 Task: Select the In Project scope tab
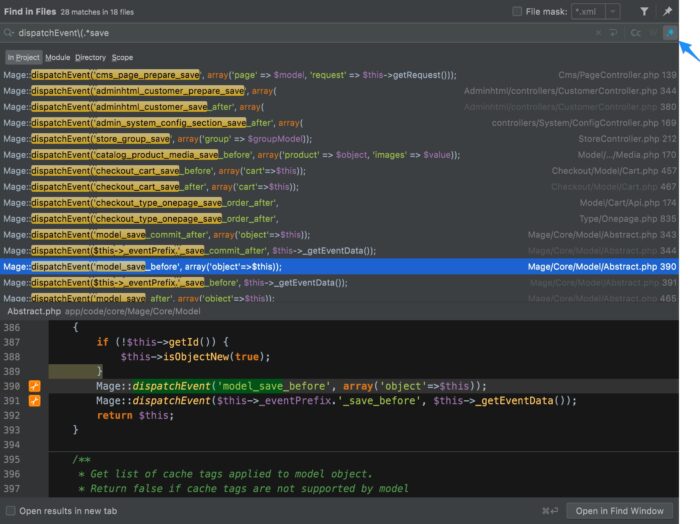click(x=24, y=57)
